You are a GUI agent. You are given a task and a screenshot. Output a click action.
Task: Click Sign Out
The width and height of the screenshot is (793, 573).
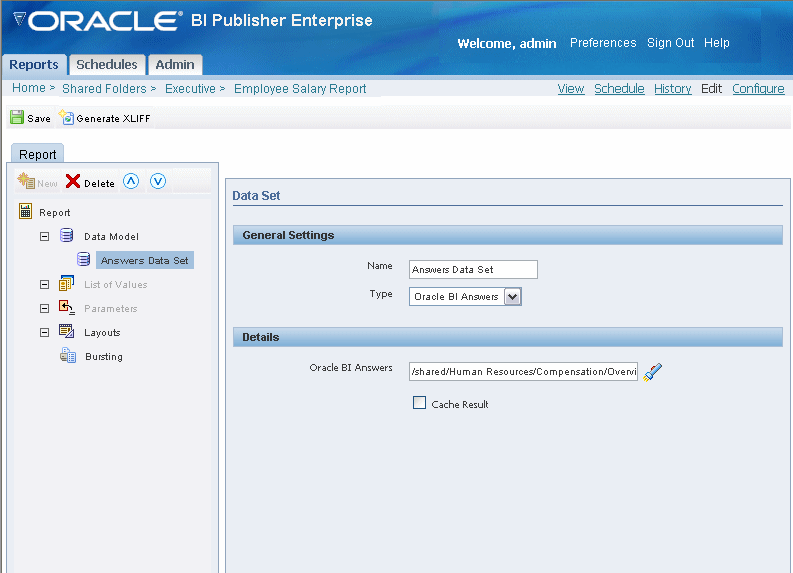click(671, 43)
